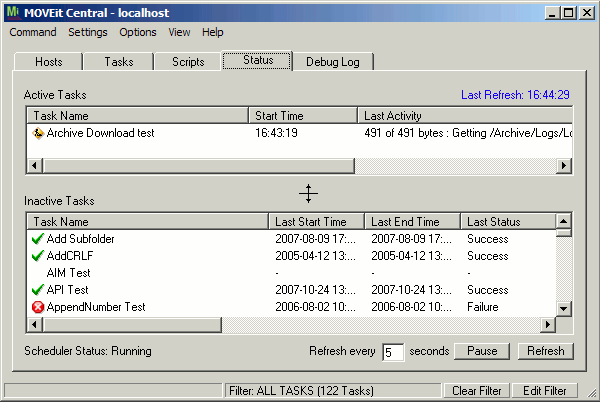Image resolution: width=600 pixels, height=402 pixels.
Task: Click the resize grip in window corner
Action: 592,393
